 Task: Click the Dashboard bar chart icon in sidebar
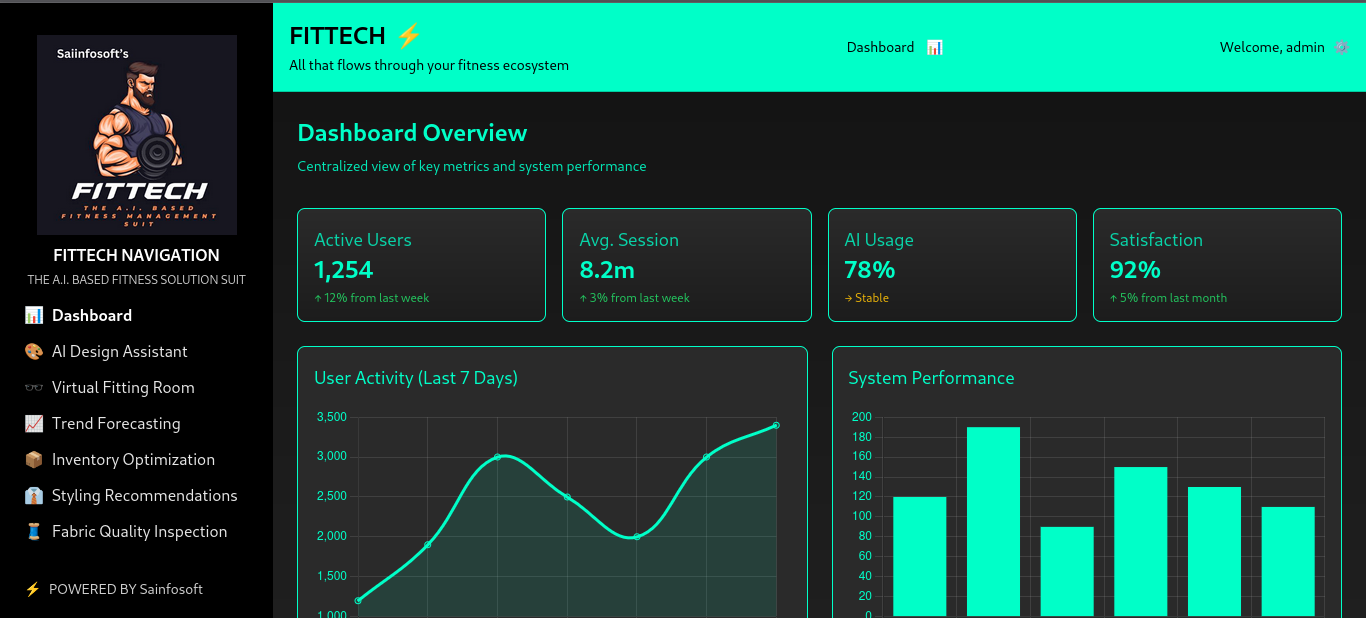[x=34, y=315]
